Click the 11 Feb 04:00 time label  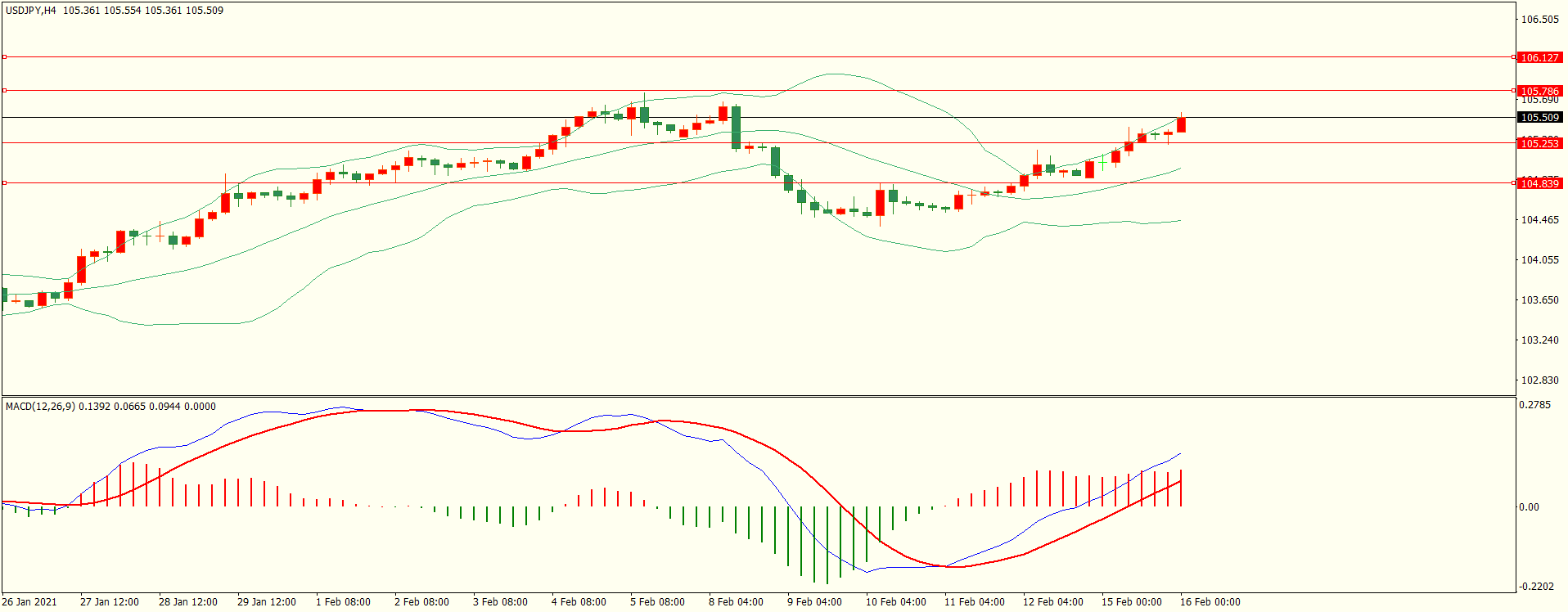(x=975, y=601)
